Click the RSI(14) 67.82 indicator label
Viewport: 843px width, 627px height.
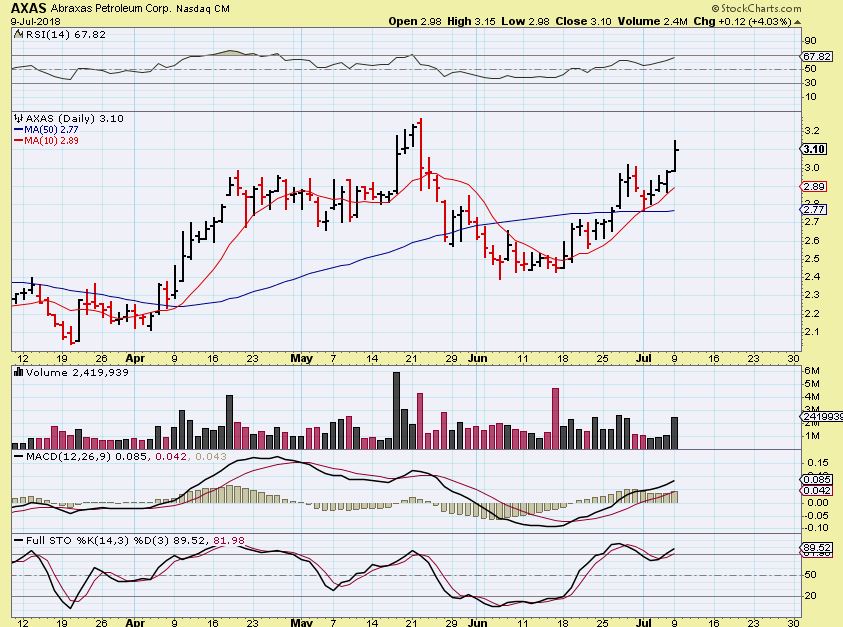coord(66,34)
